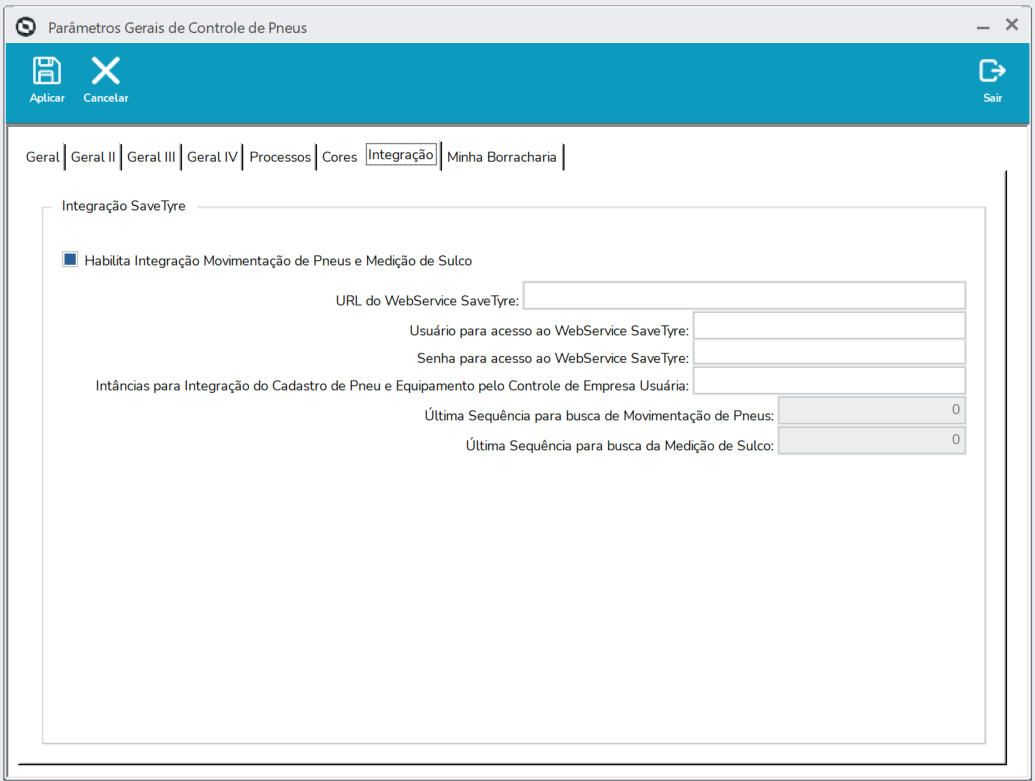Open the Geral tab

pos(43,157)
